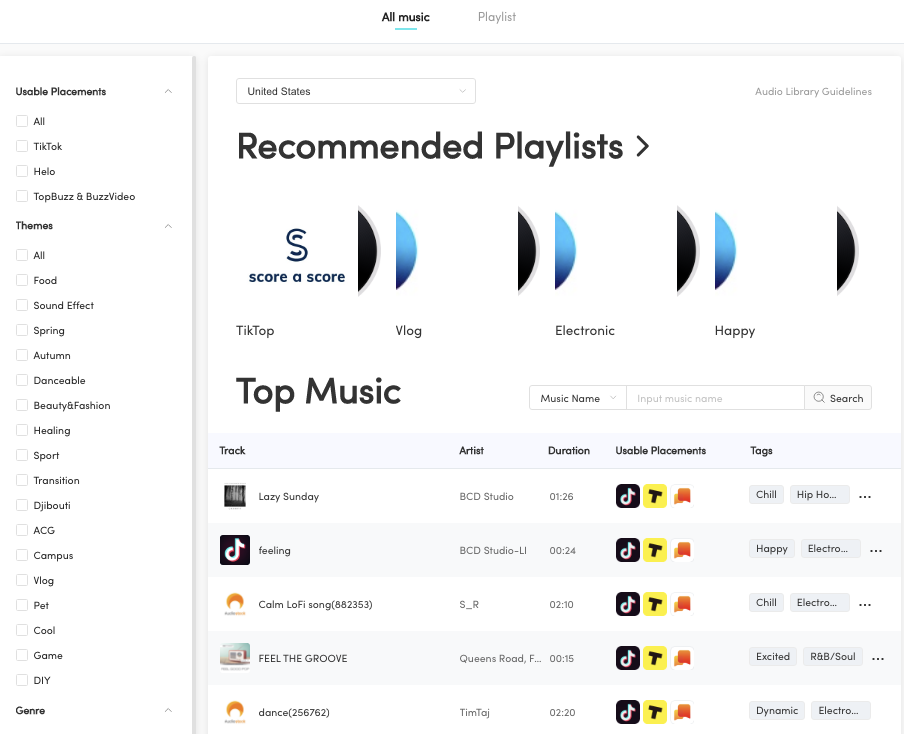This screenshot has height=734, width=904.
Task: Click the Duration column header
Action: [x=568, y=450]
